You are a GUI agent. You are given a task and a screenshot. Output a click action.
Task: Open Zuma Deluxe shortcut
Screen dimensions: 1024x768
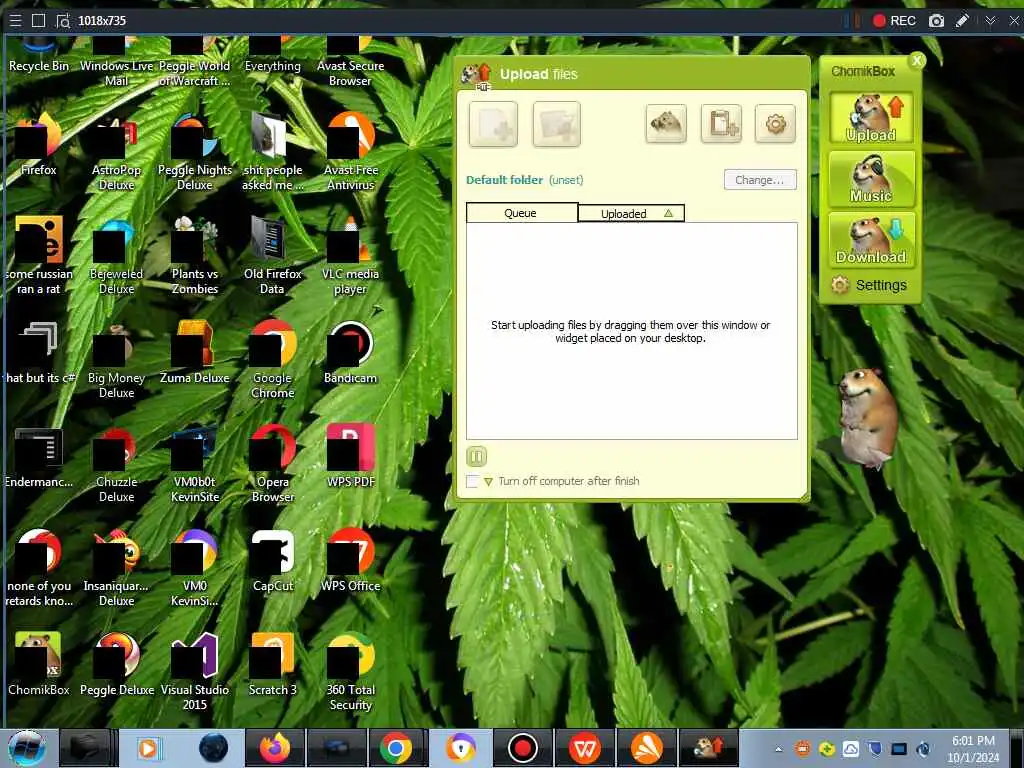pyautogui.click(x=195, y=353)
